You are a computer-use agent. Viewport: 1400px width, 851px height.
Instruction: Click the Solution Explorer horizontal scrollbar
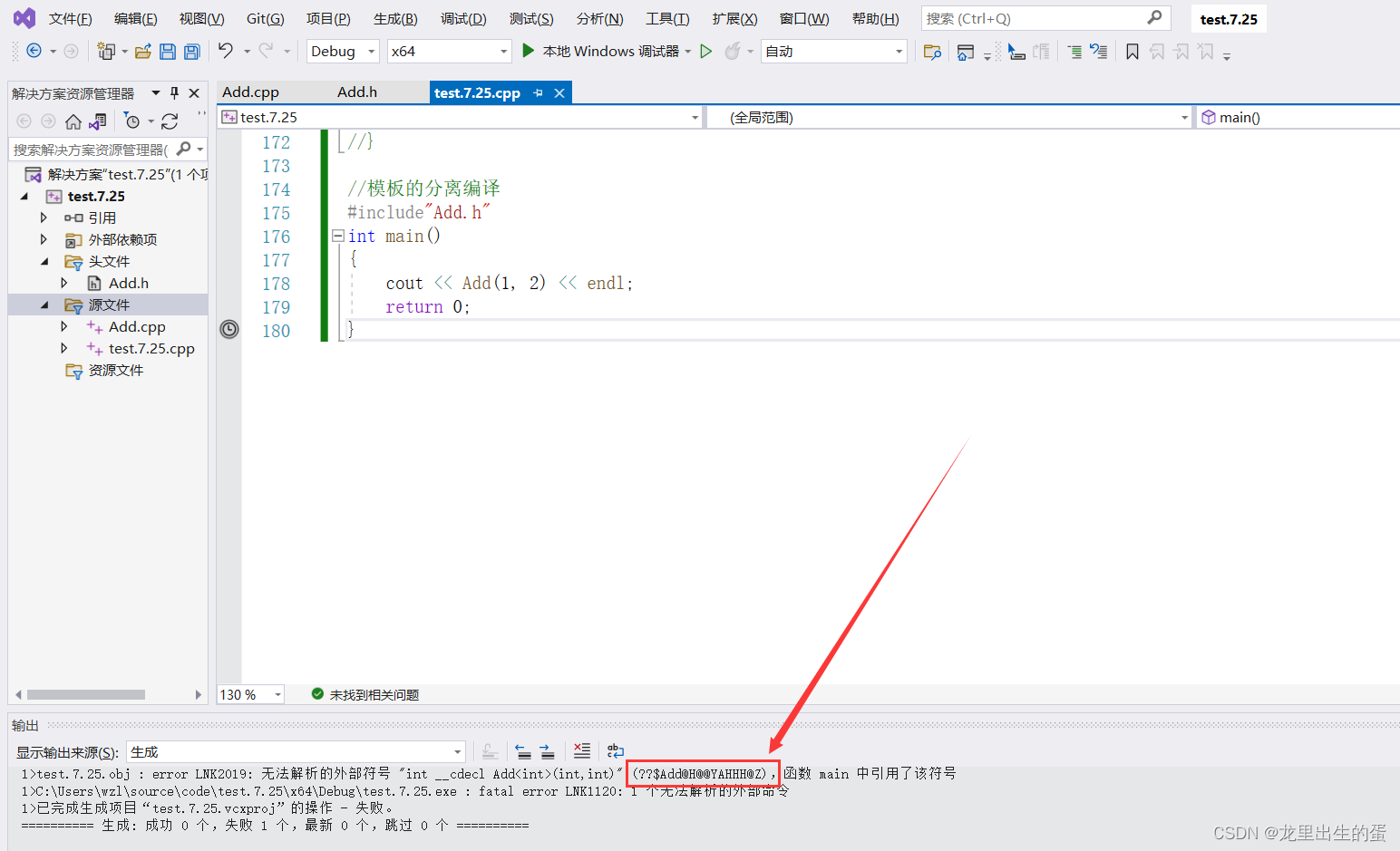point(86,695)
